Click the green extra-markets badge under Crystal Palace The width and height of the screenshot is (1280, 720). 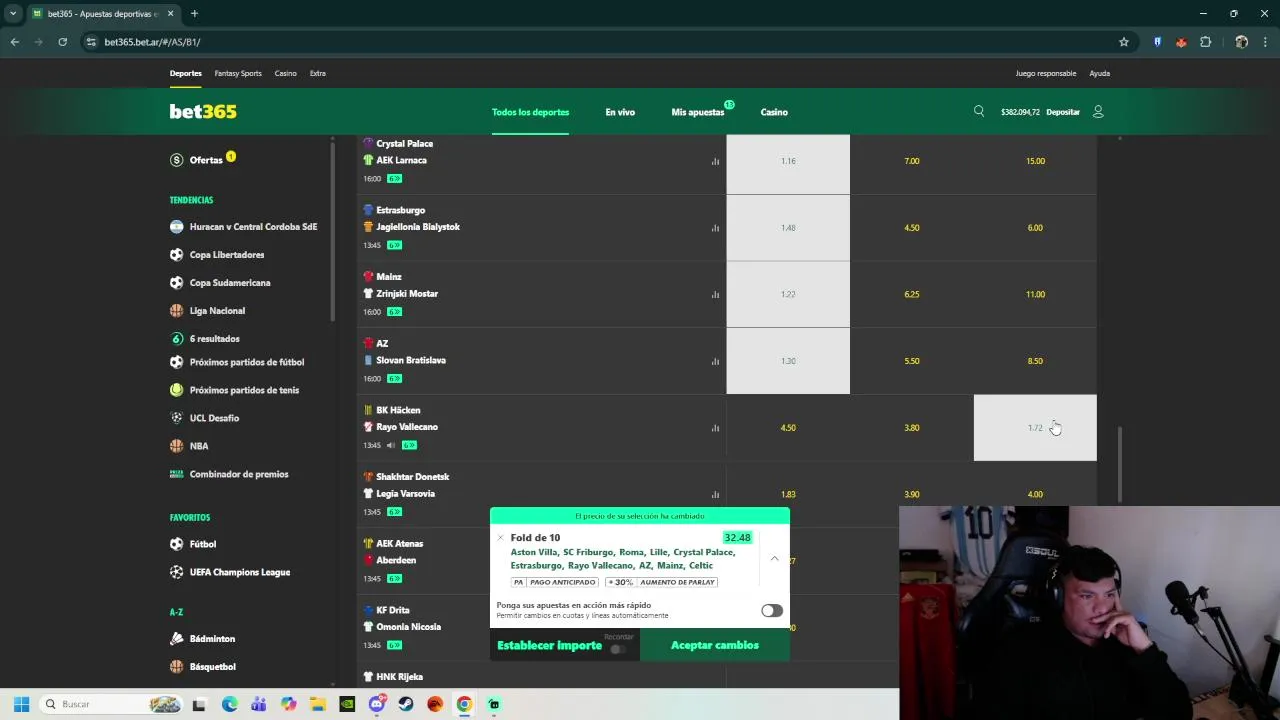394,179
